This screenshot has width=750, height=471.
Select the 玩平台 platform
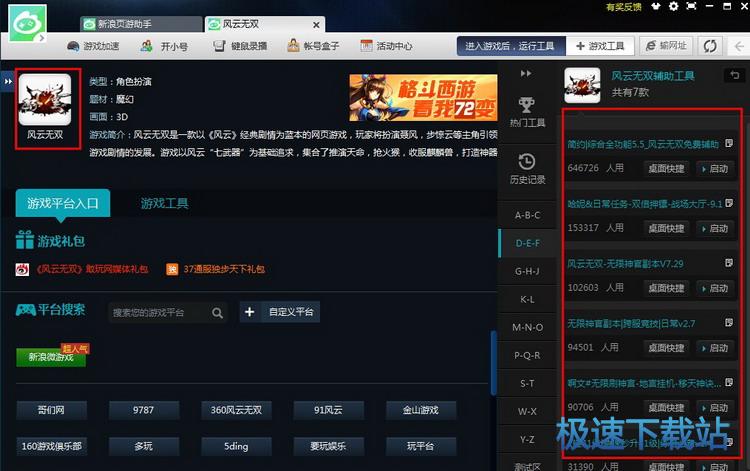421,446
